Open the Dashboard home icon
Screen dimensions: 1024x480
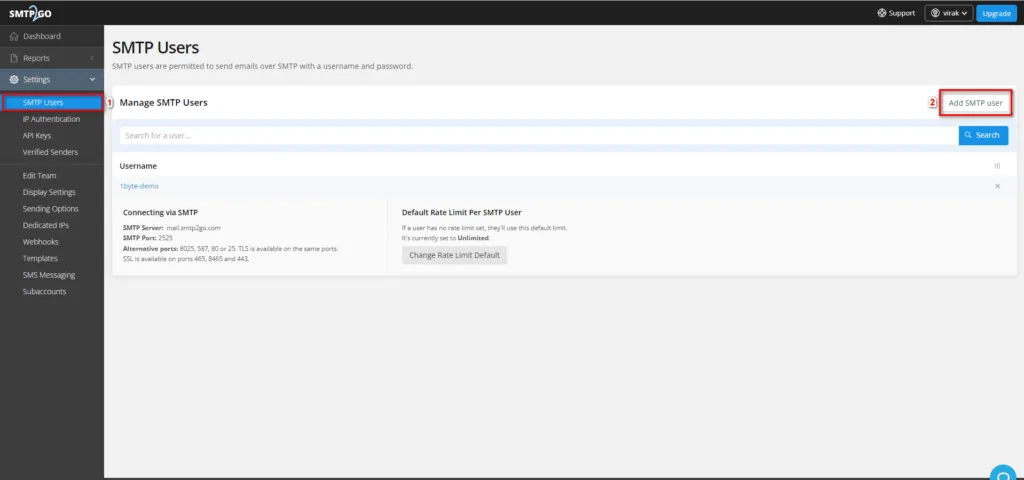tap(13, 37)
